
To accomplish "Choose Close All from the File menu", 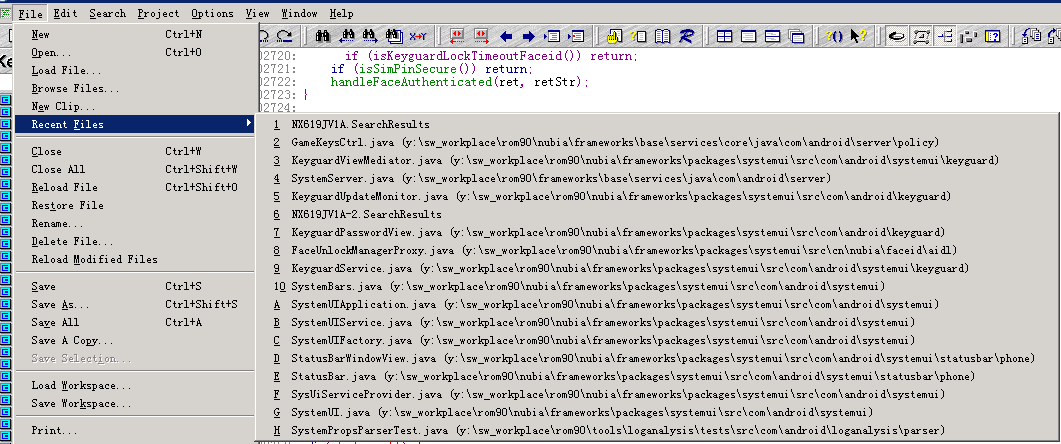I will pyautogui.click(x=135, y=169).
